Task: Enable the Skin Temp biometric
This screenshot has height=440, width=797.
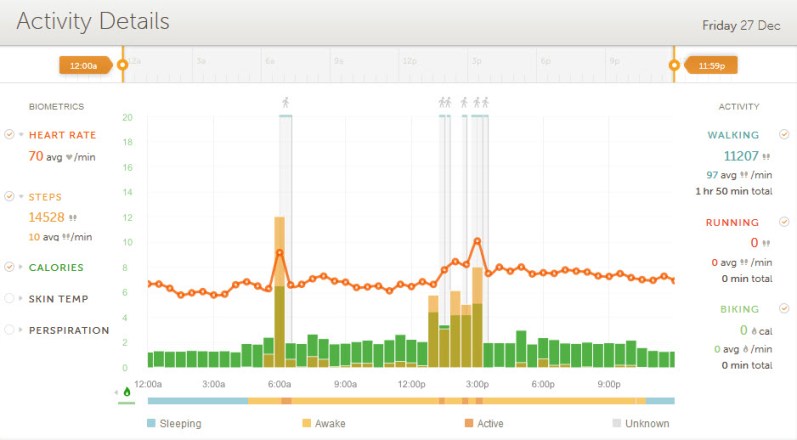Action: point(10,298)
